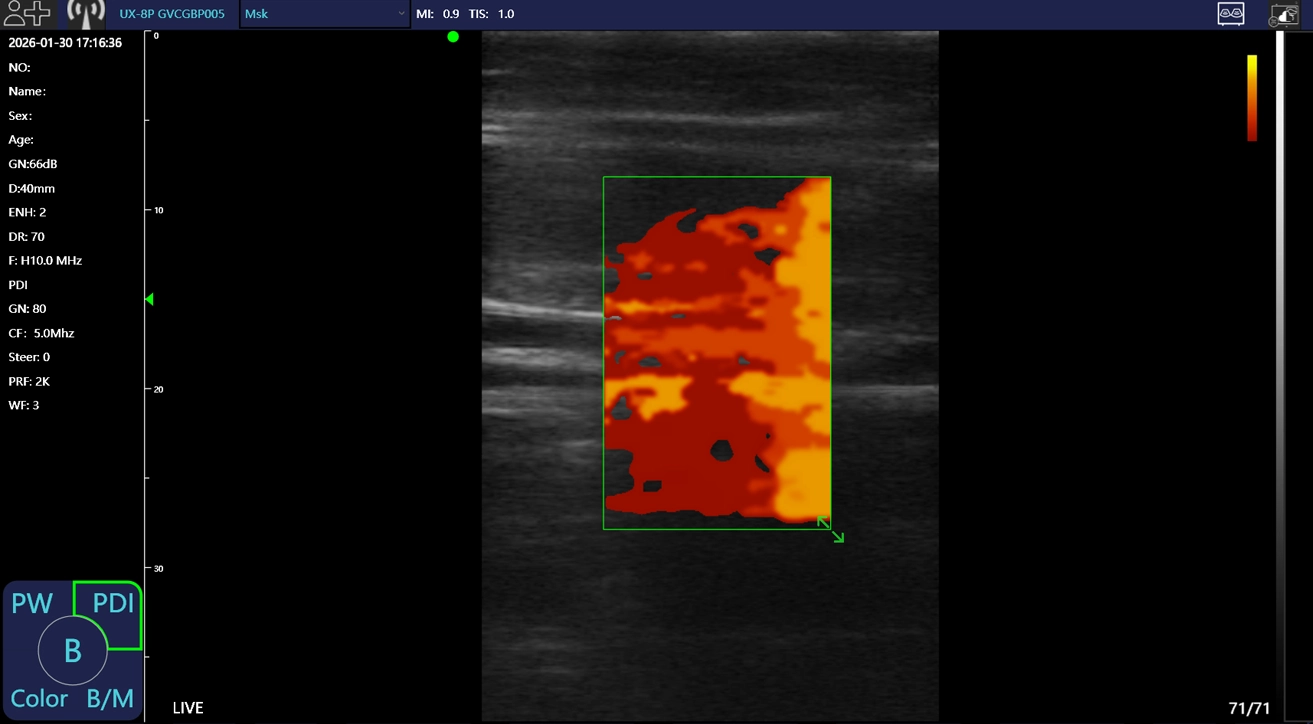Screen dimensions: 1313x724
Task: Click the dual ultrasound display icon
Action: point(1230,14)
